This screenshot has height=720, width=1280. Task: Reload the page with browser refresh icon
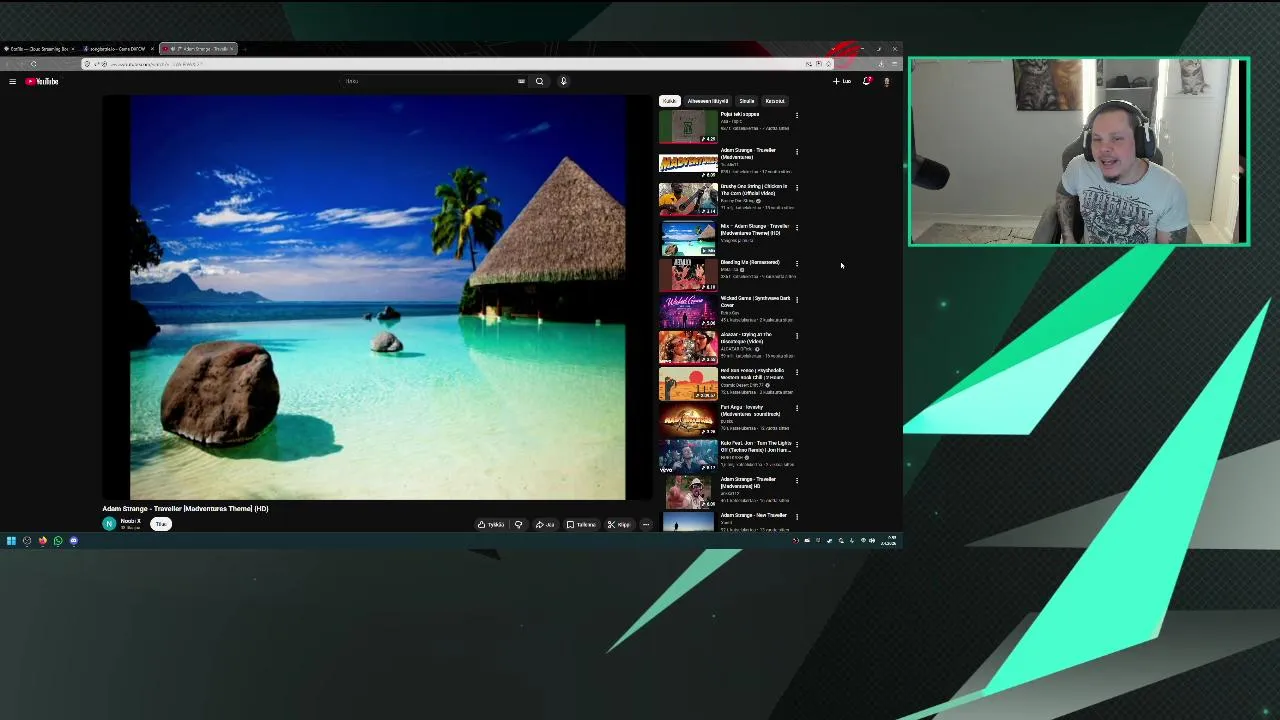coord(34,64)
